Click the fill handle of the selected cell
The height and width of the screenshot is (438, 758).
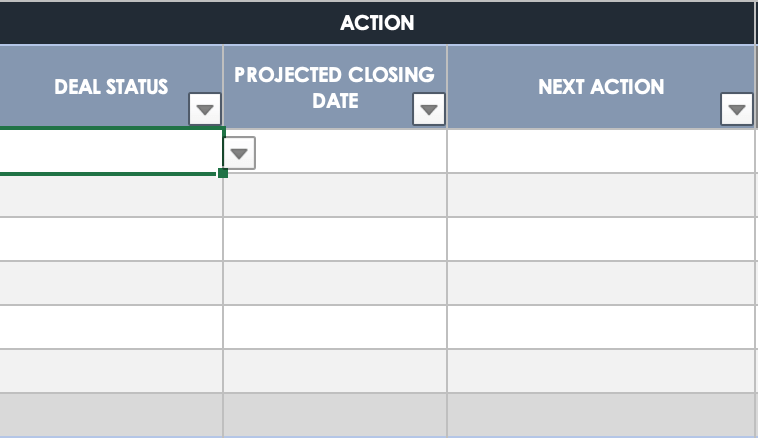tap(222, 173)
